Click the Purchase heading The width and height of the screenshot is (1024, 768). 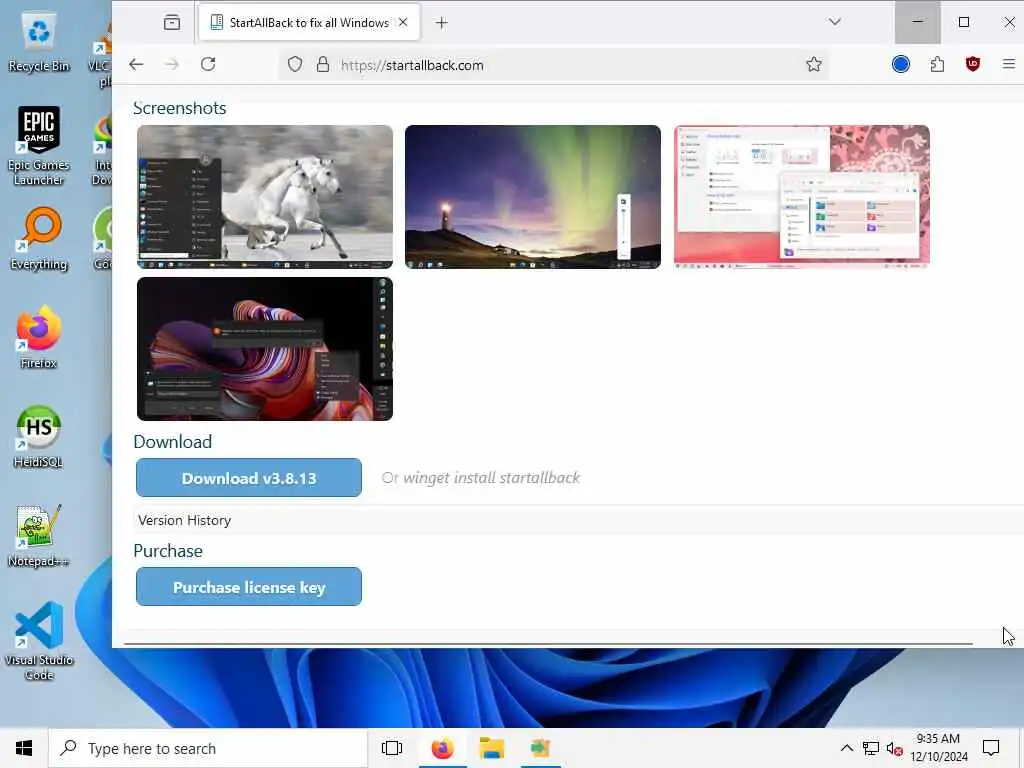point(168,551)
